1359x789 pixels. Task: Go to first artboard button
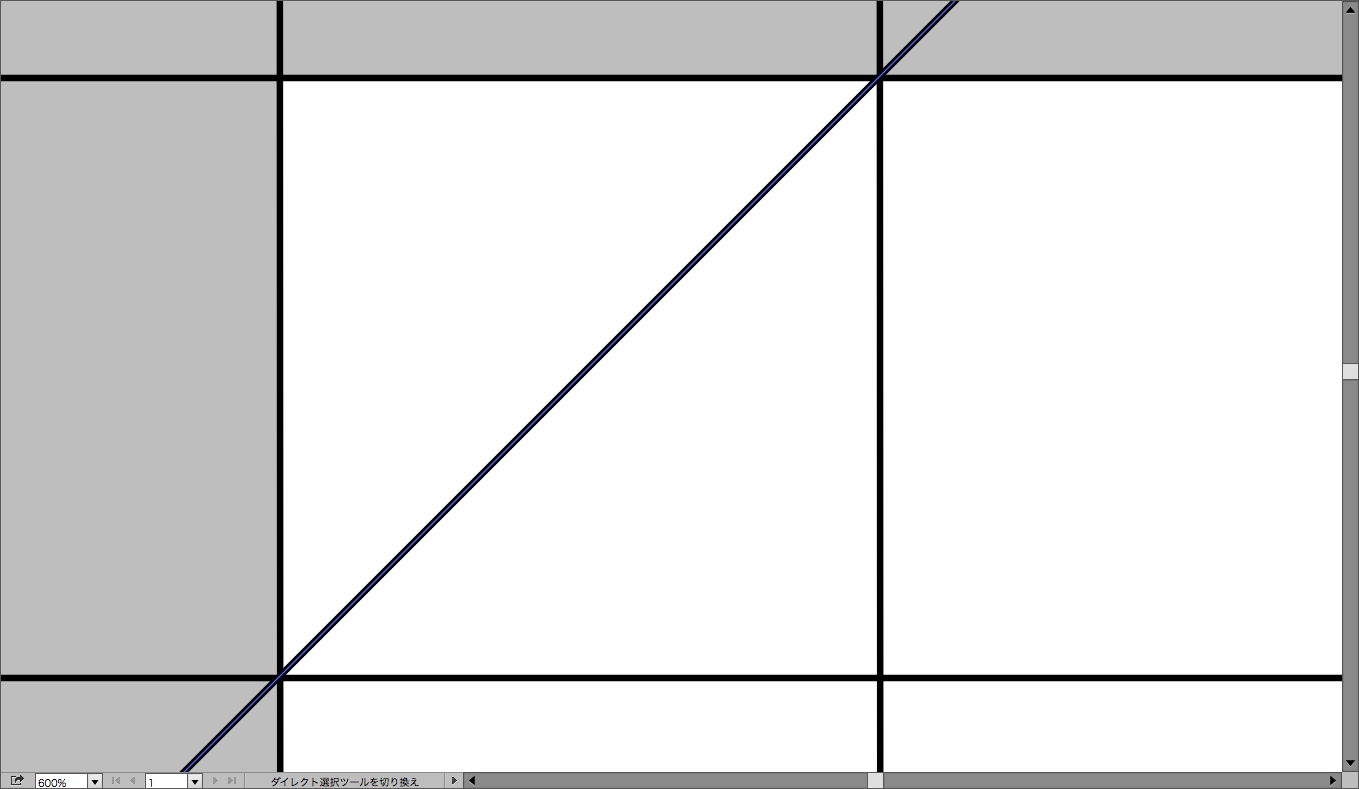(x=116, y=781)
